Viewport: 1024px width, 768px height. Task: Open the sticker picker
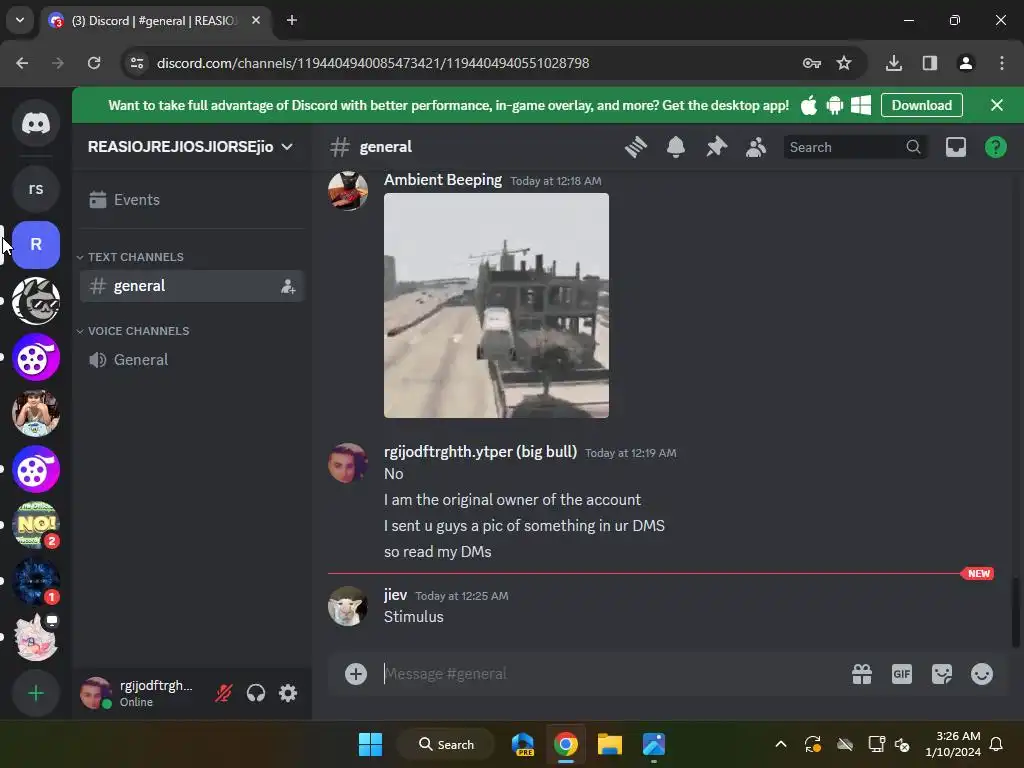tap(942, 674)
